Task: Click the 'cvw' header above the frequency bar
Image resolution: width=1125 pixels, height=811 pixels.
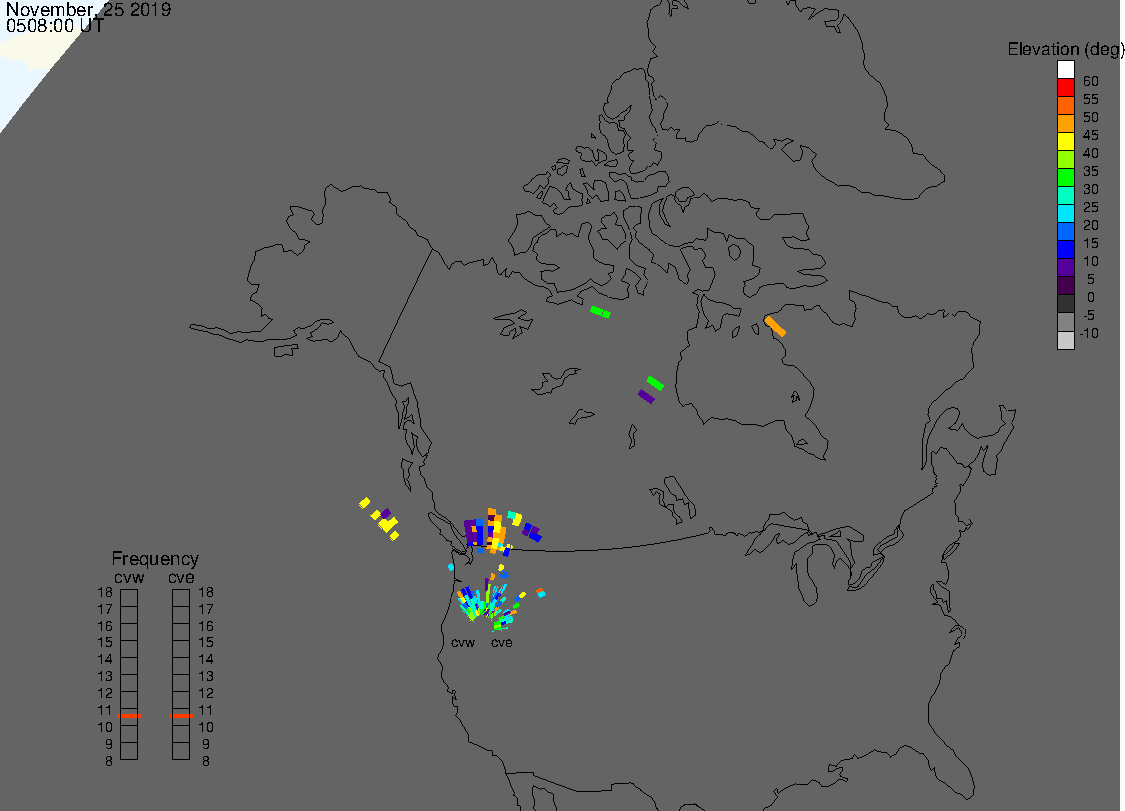Action: pos(129,578)
